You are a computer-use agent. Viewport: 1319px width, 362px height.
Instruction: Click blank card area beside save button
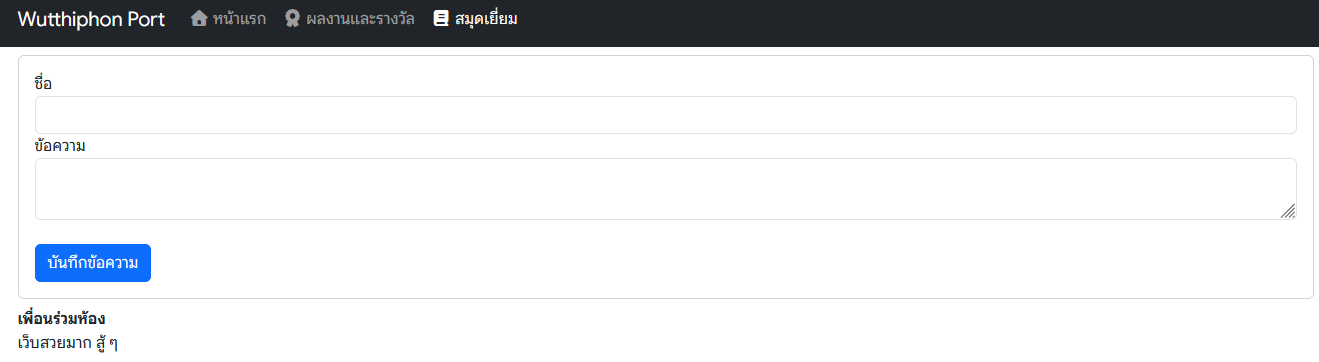pos(700,263)
